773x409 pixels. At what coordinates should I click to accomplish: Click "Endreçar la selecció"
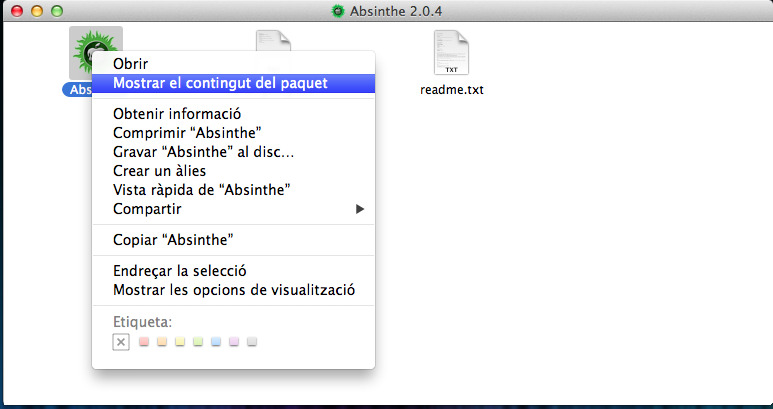tap(180, 271)
